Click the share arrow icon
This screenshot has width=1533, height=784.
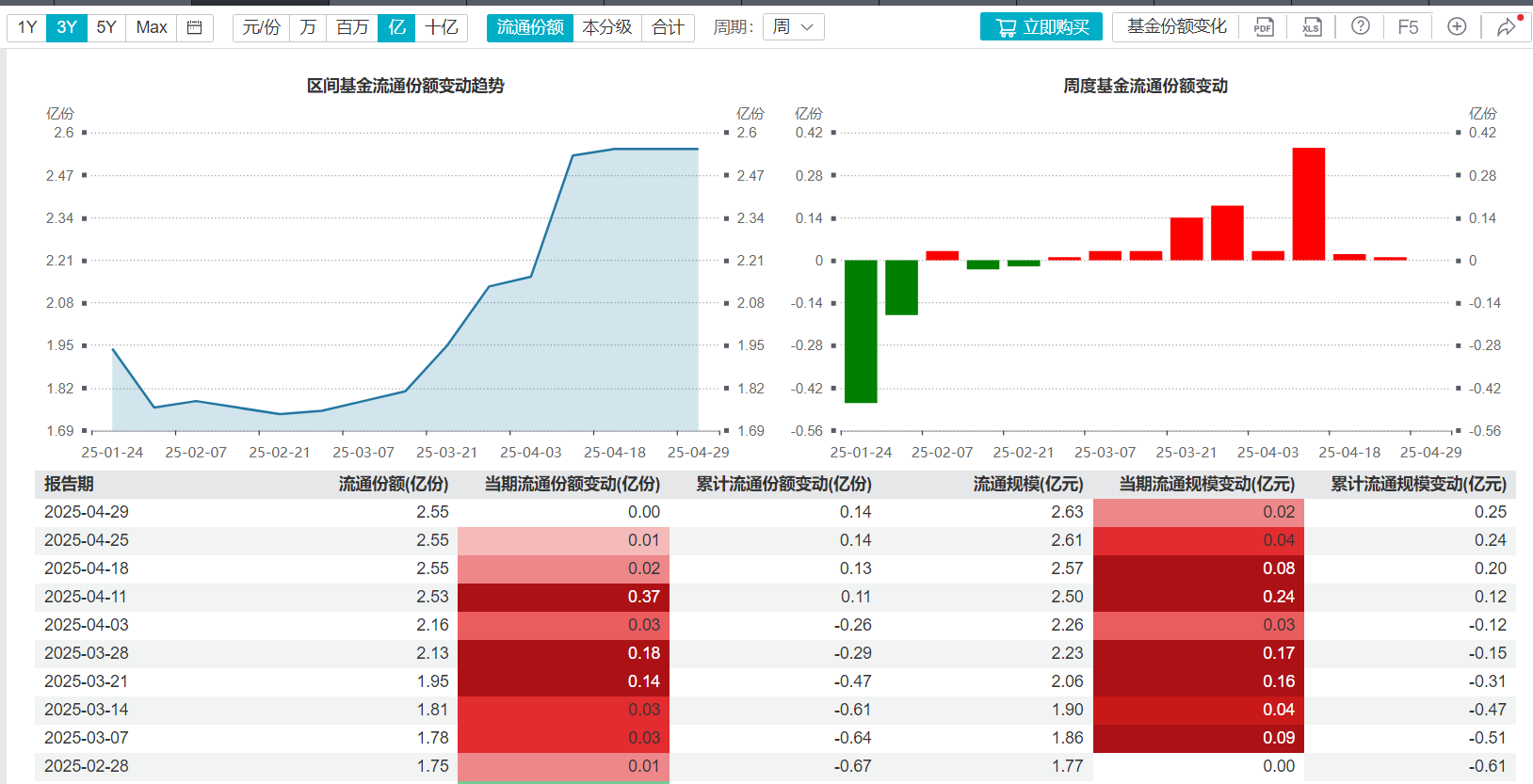(x=1507, y=27)
